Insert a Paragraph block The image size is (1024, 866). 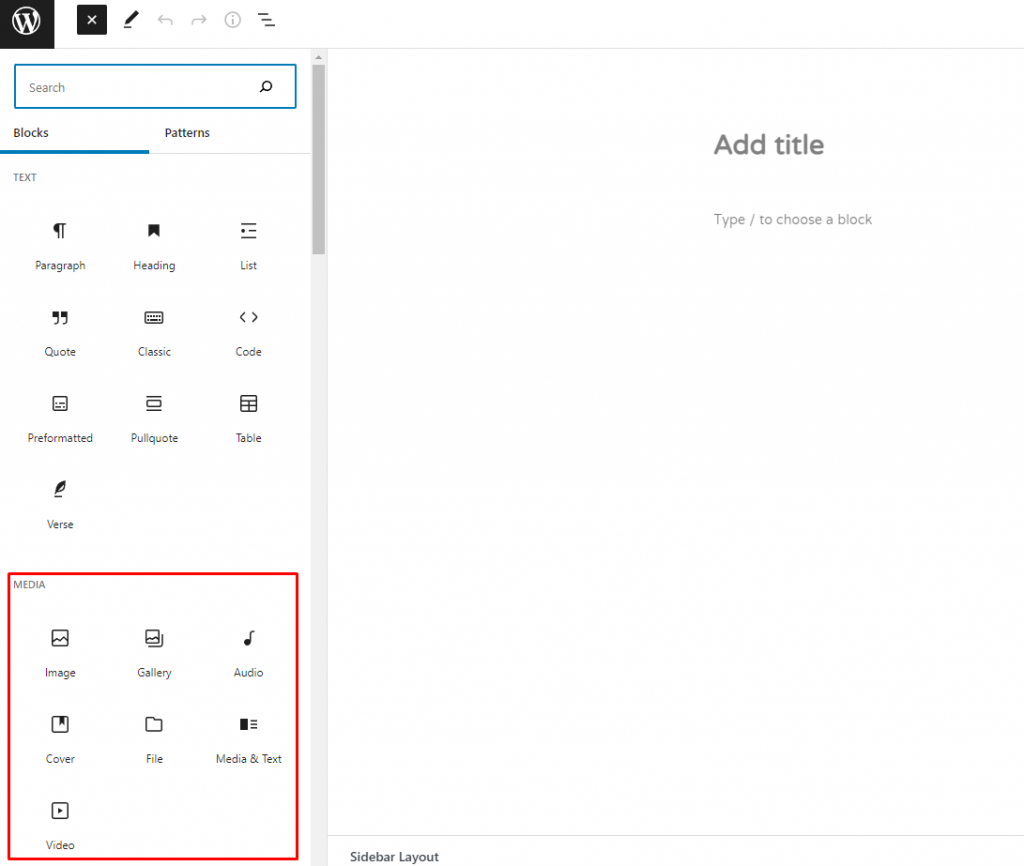60,246
